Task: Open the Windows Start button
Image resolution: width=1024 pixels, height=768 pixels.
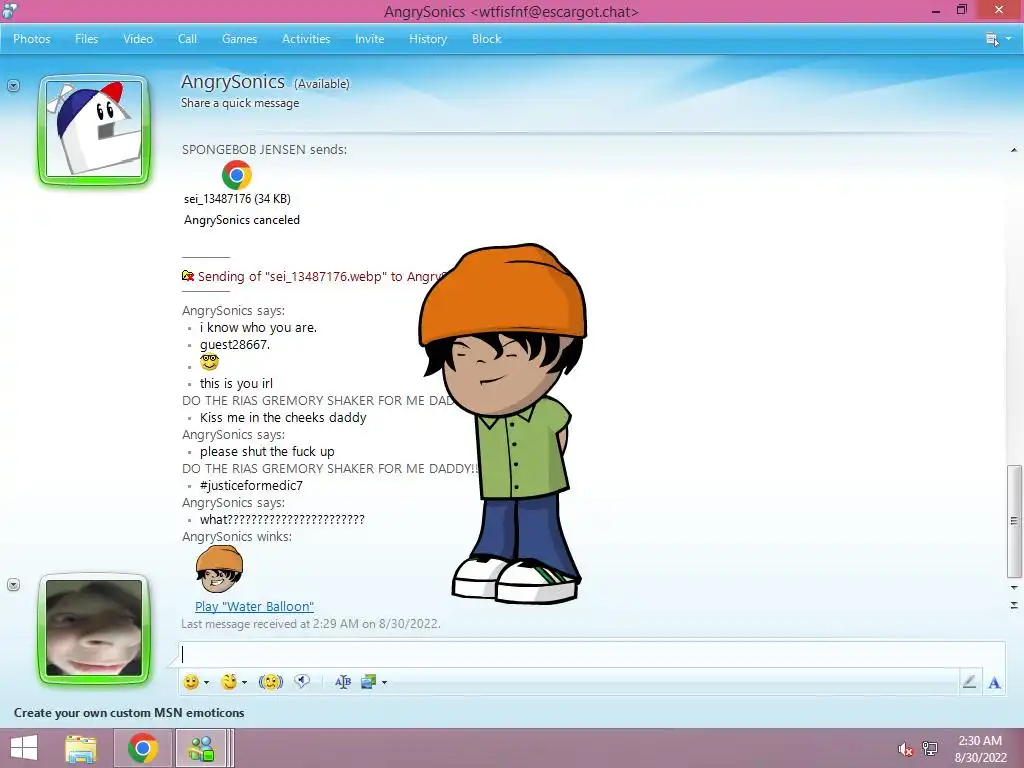Action: pyautogui.click(x=24, y=748)
